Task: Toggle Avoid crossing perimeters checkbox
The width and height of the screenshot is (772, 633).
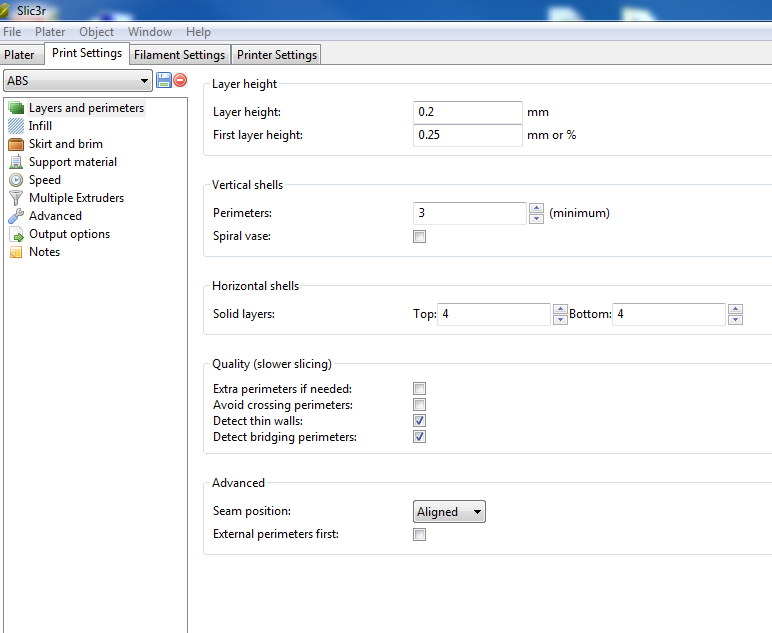Action: point(419,405)
